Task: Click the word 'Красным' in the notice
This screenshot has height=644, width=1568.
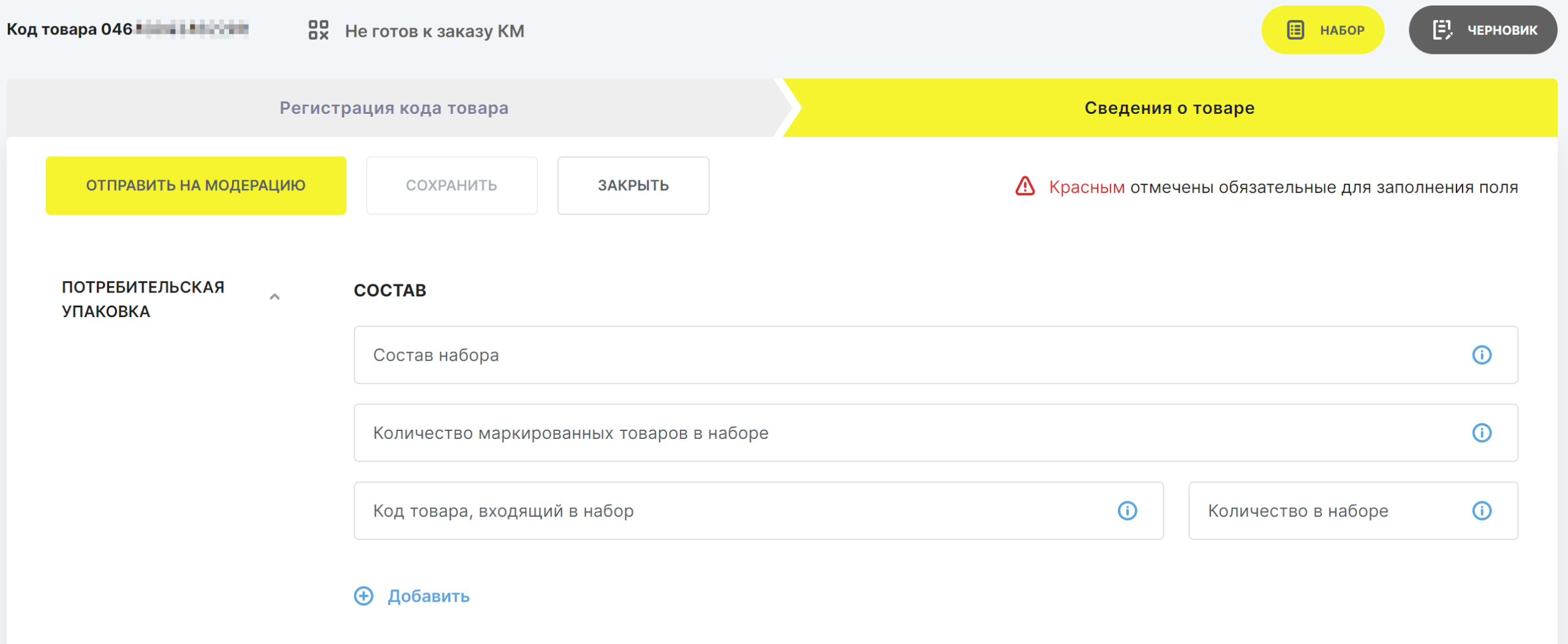Action: (x=1087, y=187)
